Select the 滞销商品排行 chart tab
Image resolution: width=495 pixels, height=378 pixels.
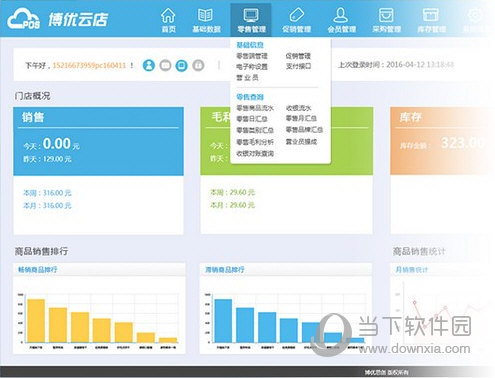(x=224, y=269)
